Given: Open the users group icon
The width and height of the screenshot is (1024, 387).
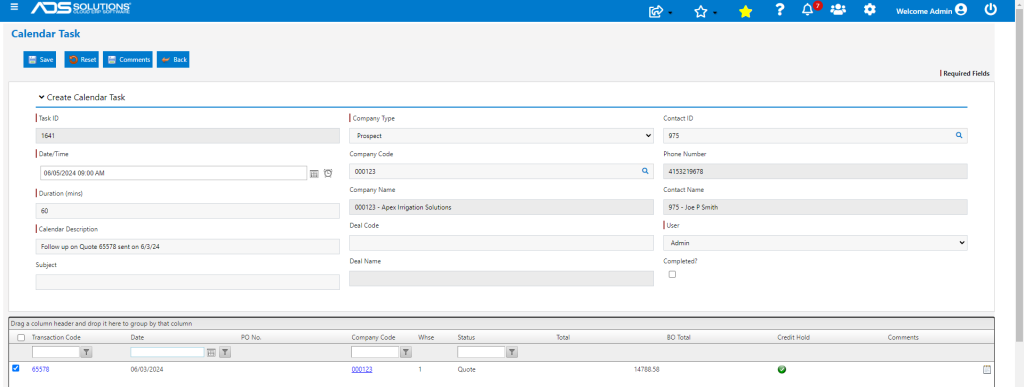Looking at the screenshot, I should (x=838, y=10).
